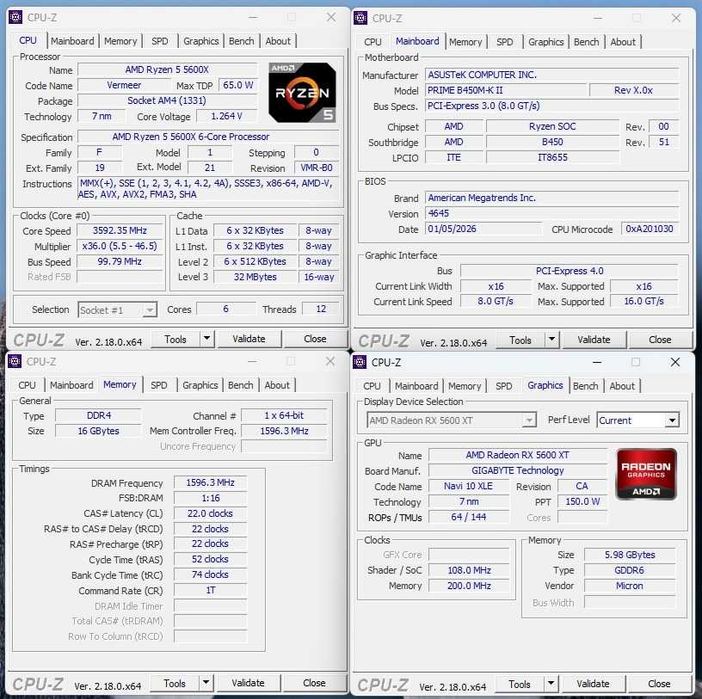The width and height of the screenshot is (702, 699).
Task: Click the CAS# Latency value 22.0 clocks
Action: (210, 514)
